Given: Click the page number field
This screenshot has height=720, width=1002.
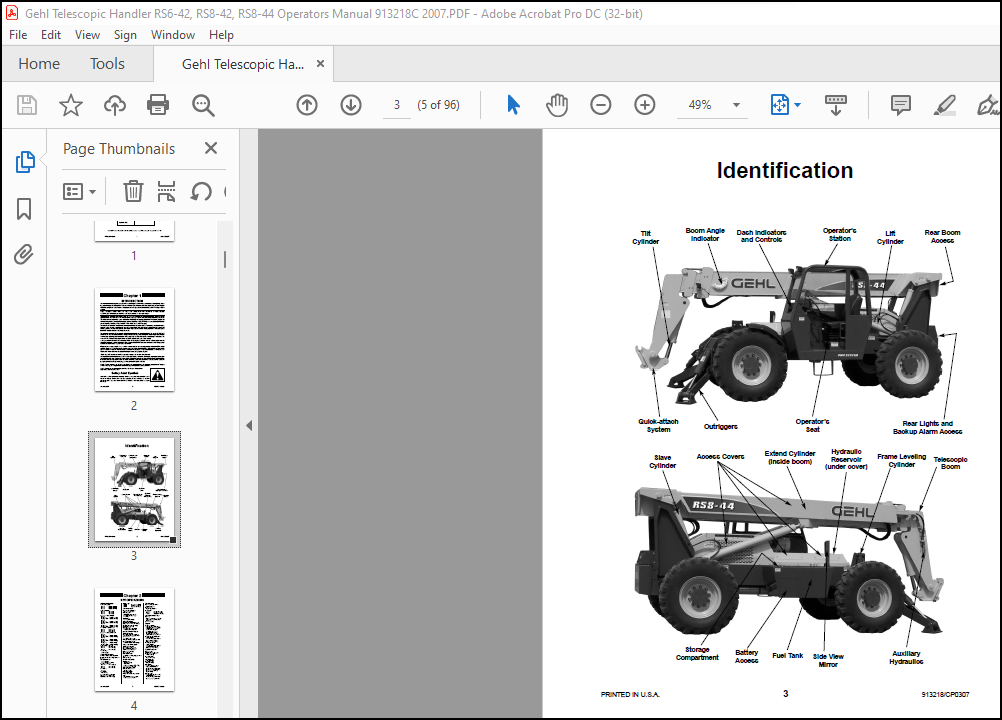Looking at the screenshot, I should 397,105.
